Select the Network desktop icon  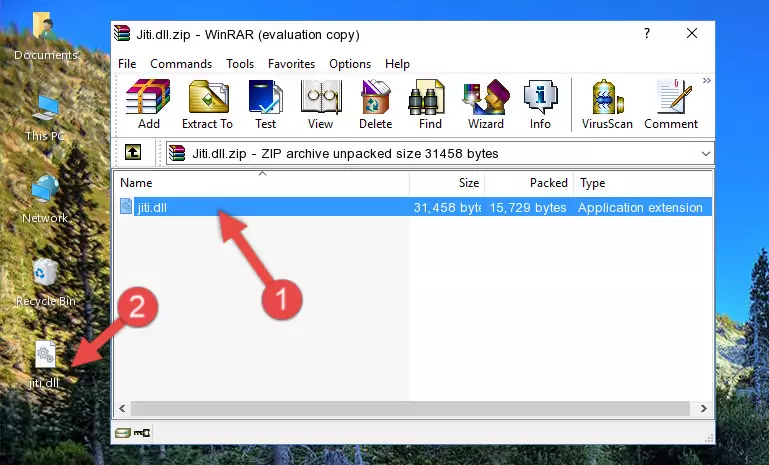[45, 199]
